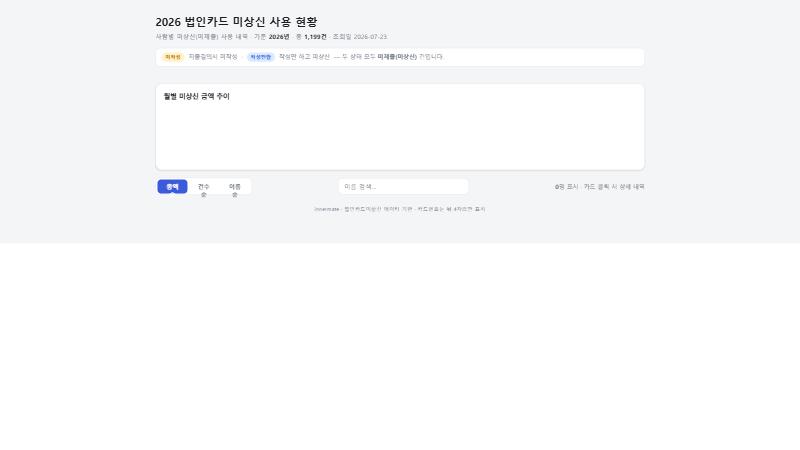Click the 카드 클릭 시 상세 내역 hint text
This screenshot has width=800, height=450.
point(614,187)
